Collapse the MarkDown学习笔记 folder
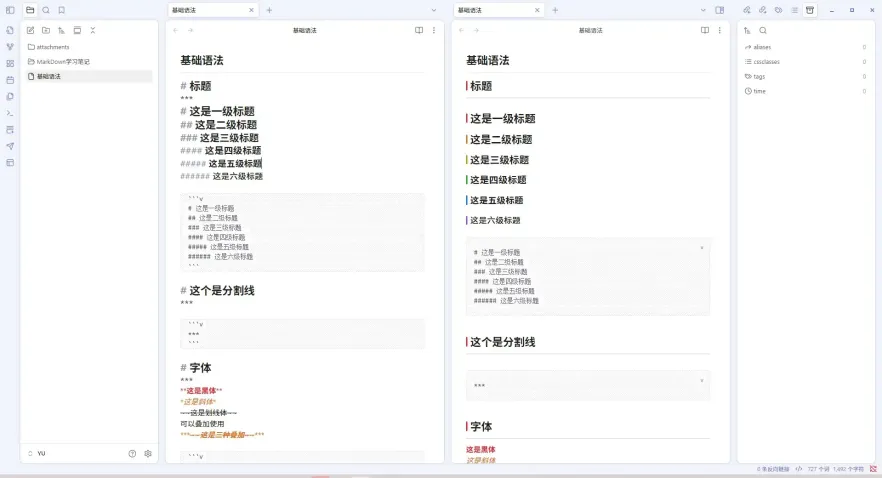Screen dimensions: 882x478 click(88, 62)
